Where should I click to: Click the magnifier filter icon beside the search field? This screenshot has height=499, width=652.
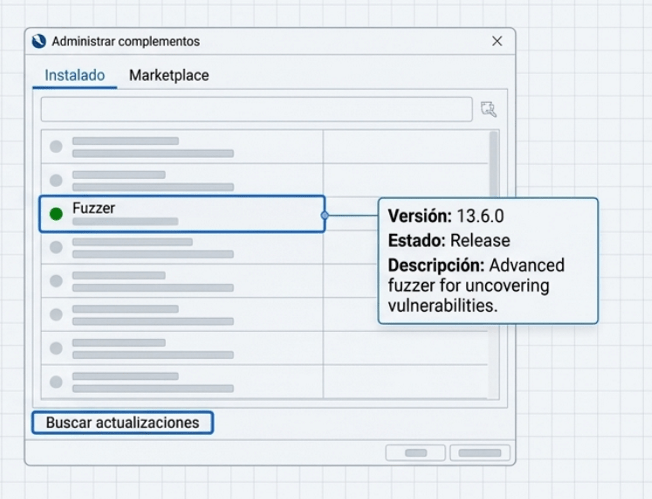click(x=488, y=110)
